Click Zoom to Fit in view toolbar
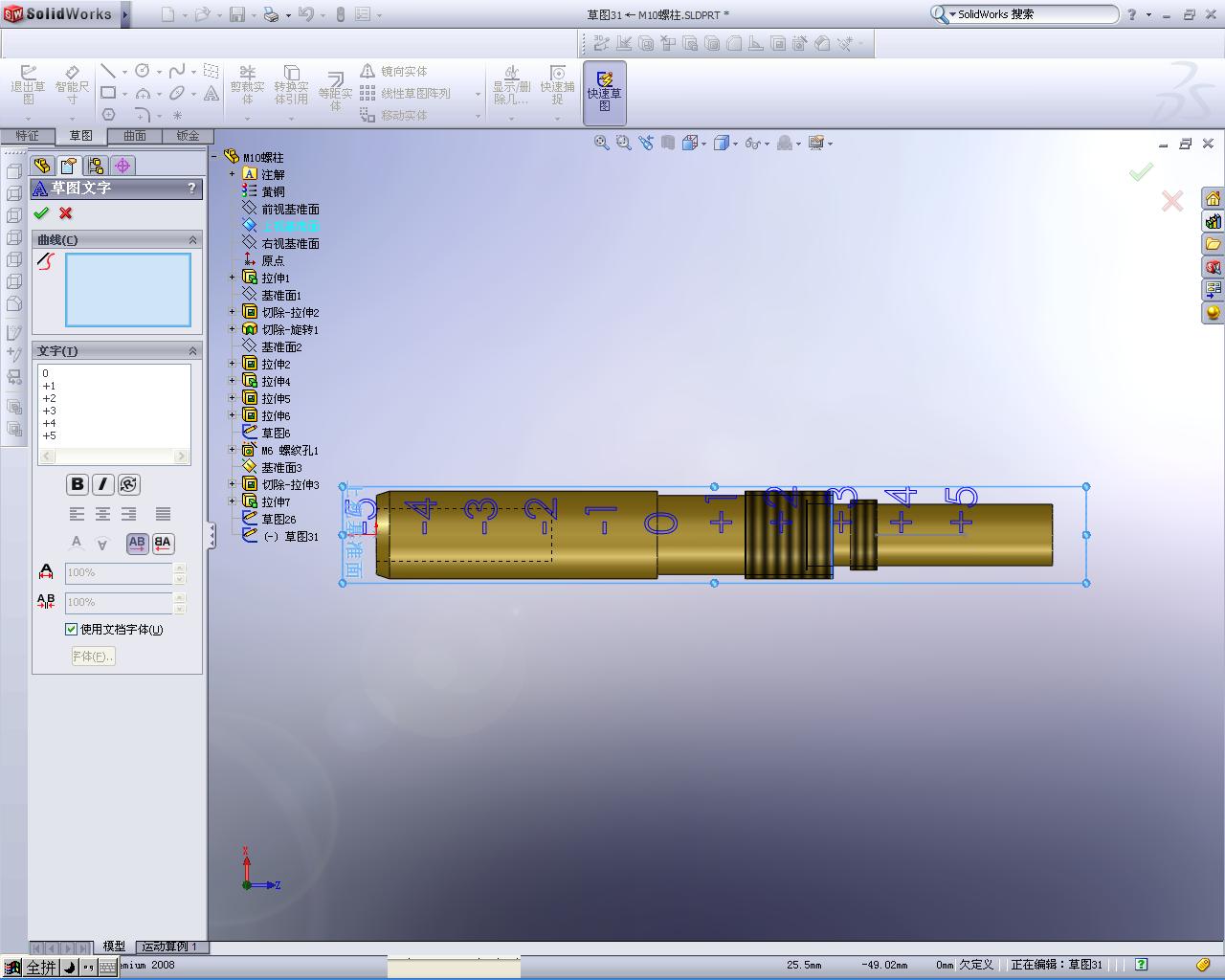 click(601, 143)
